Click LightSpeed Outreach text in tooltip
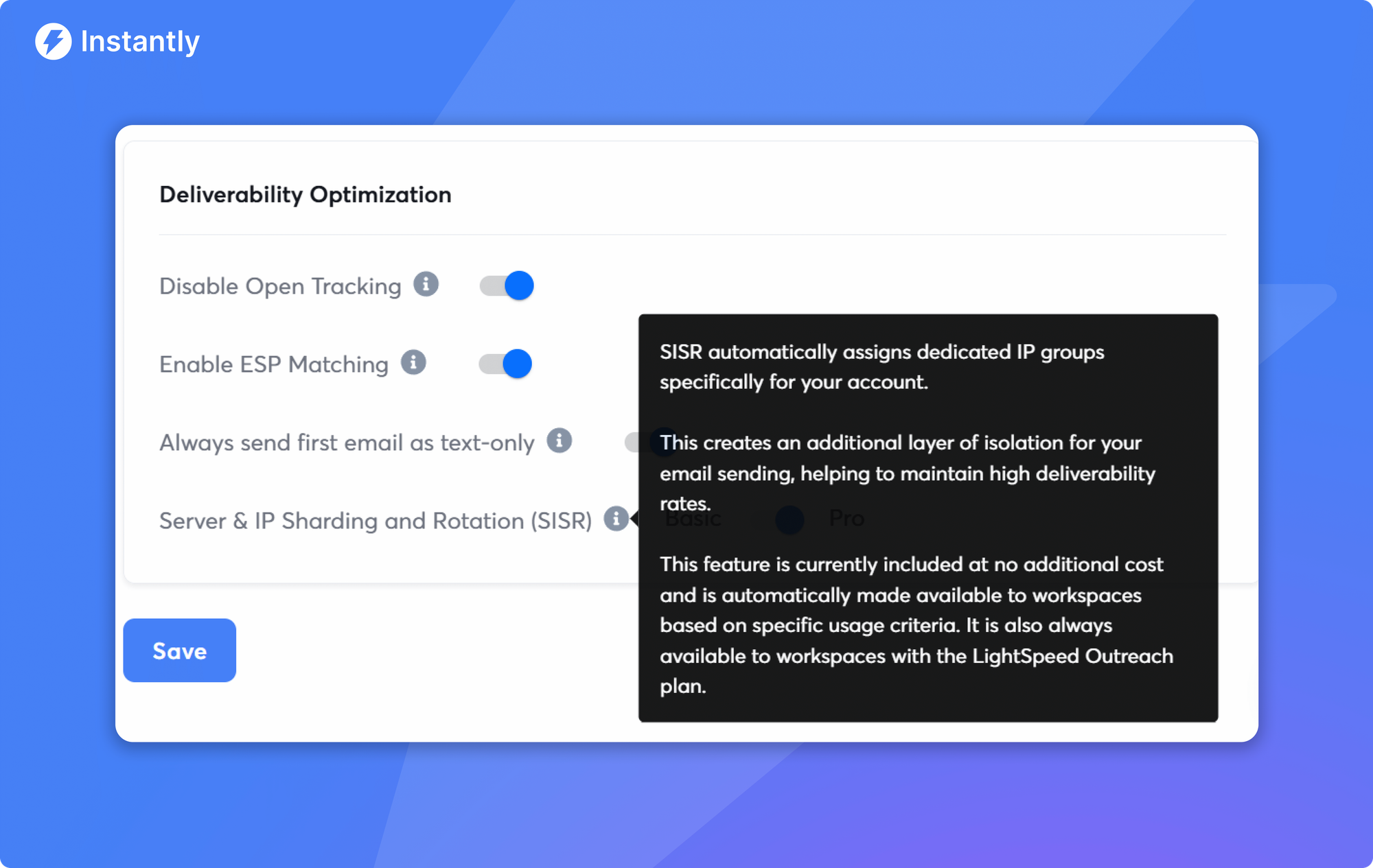 pyautogui.click(x=1072, y=656)
